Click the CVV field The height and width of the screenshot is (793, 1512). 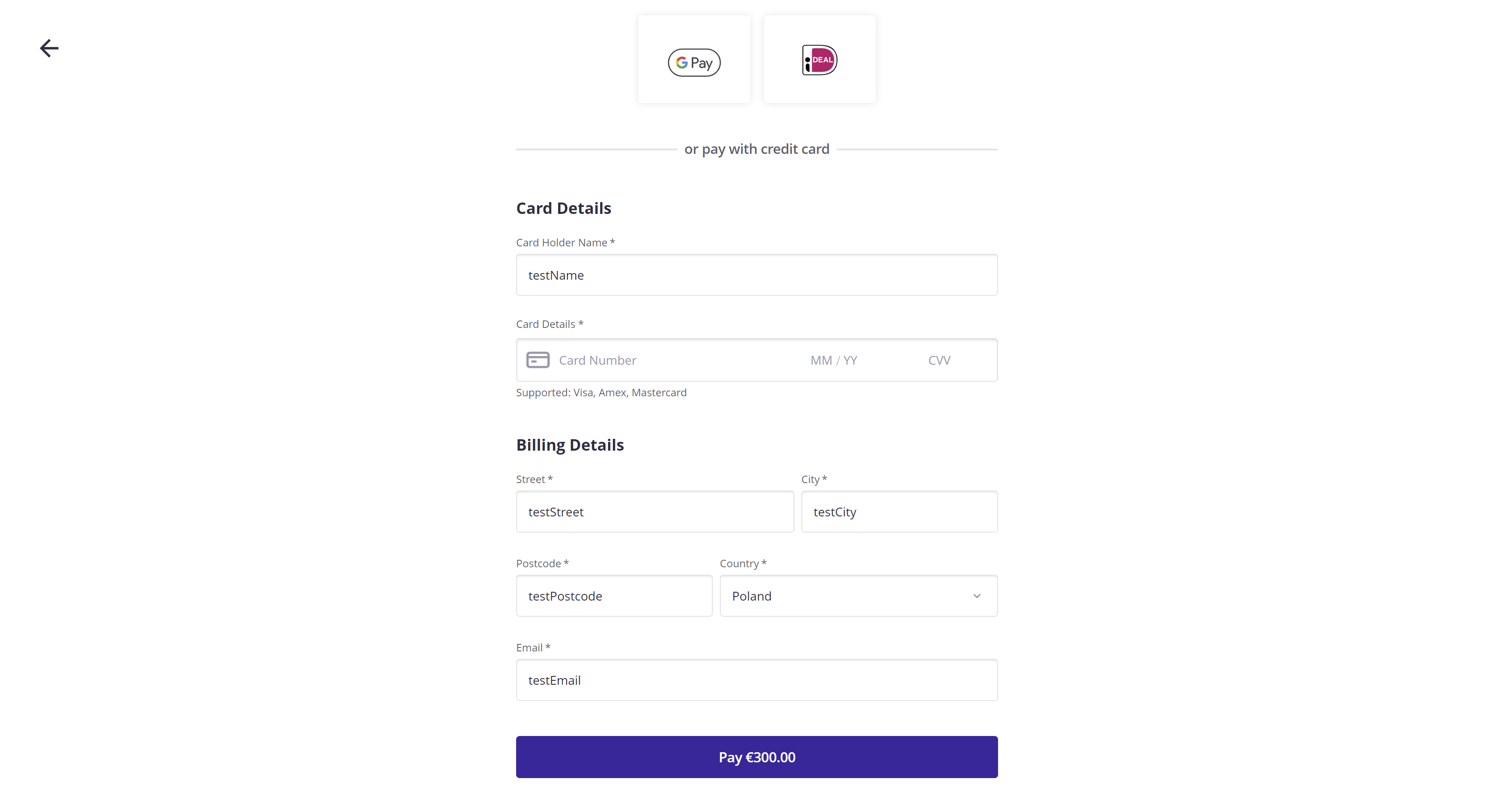[939, 359]
